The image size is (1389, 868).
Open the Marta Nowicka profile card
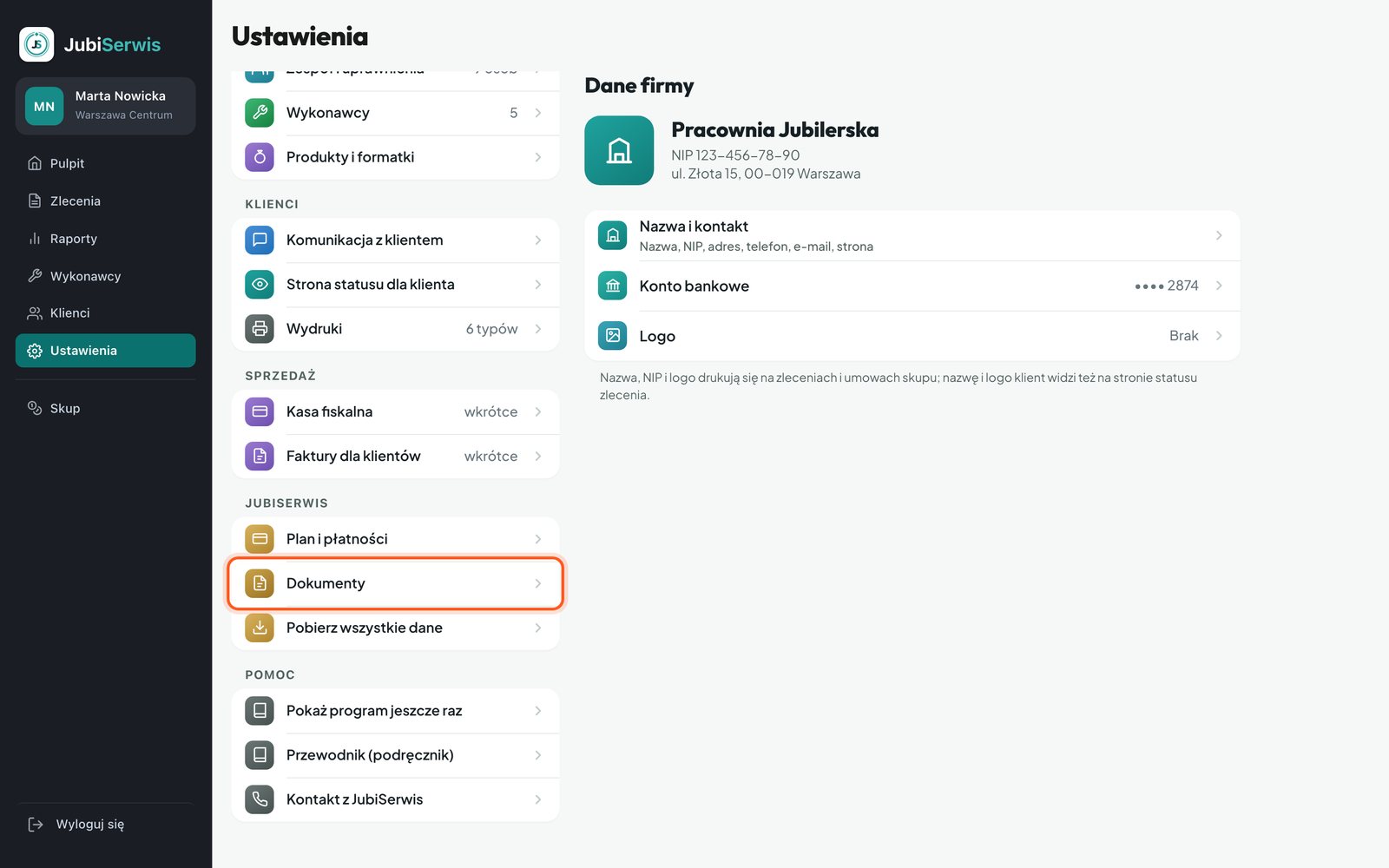[105, 106]
